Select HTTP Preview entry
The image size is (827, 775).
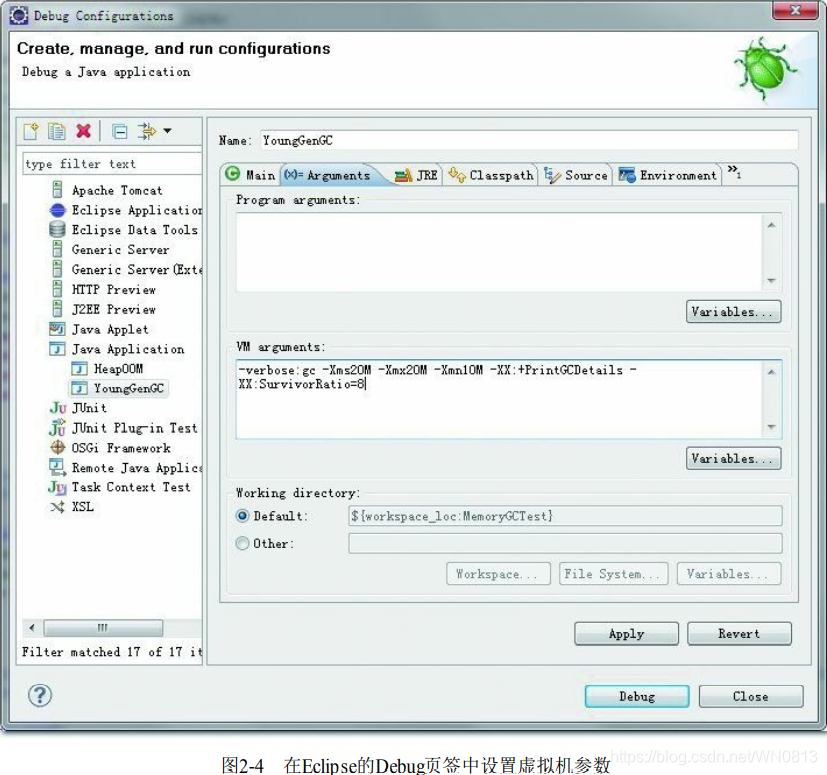pos(113,290)
